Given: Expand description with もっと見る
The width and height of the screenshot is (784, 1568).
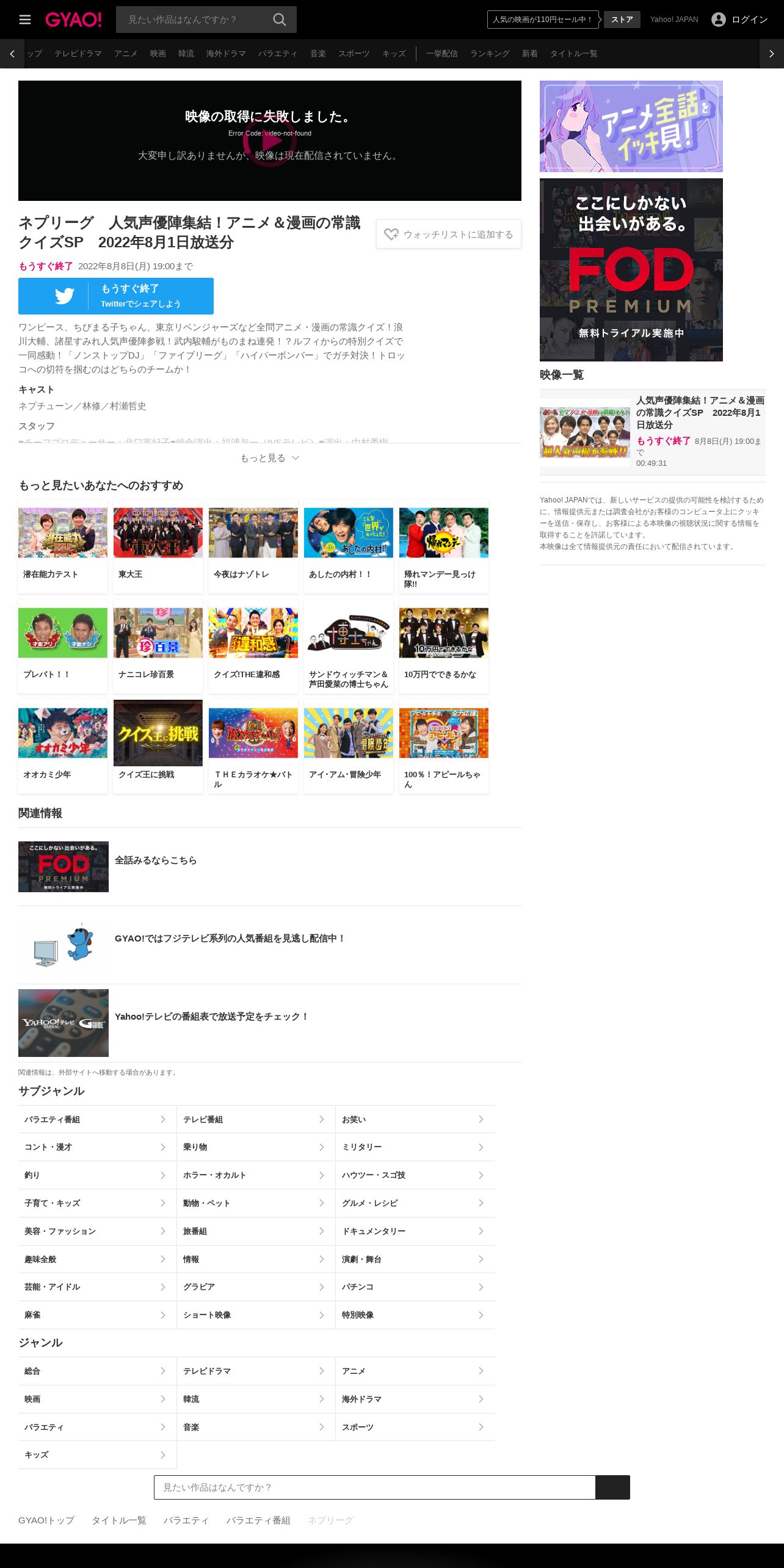Looking at the screenshot, I should [269, 458].
